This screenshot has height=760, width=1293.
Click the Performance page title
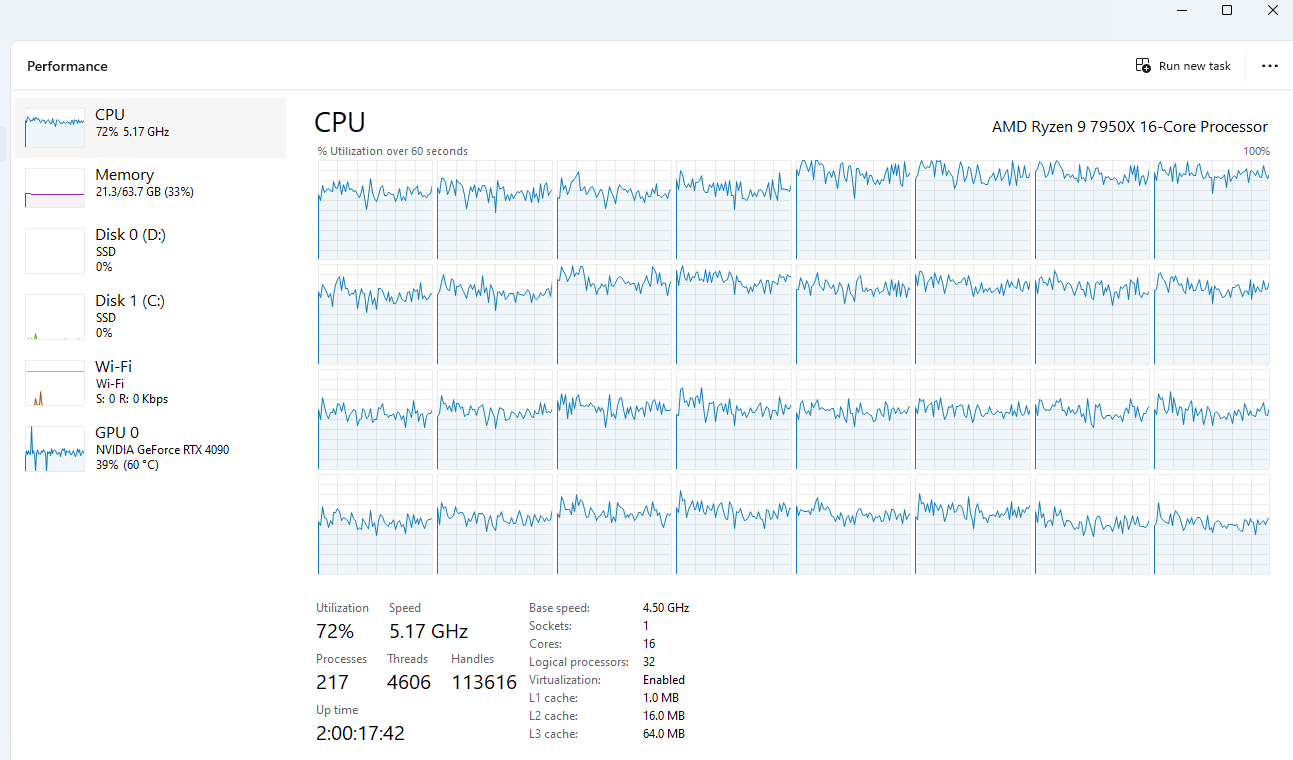[67, 66]
